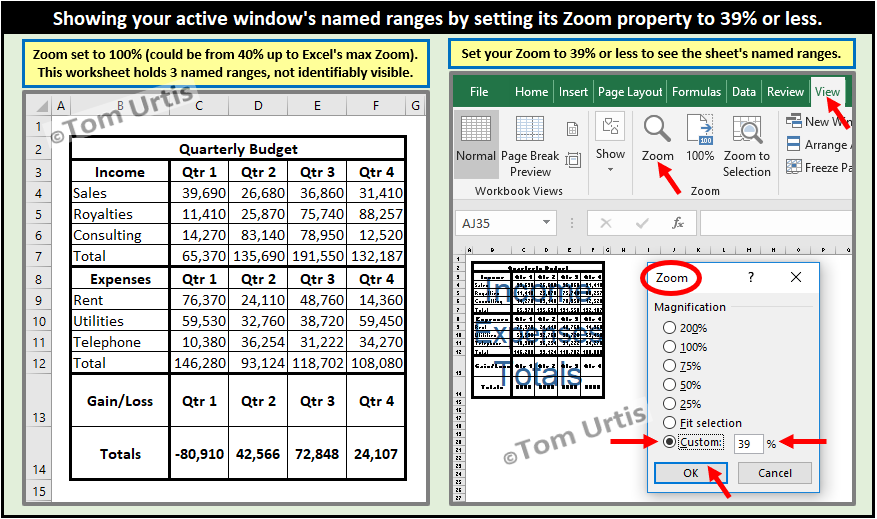
Task: Select column C header in left sheet
Action: 199,106
